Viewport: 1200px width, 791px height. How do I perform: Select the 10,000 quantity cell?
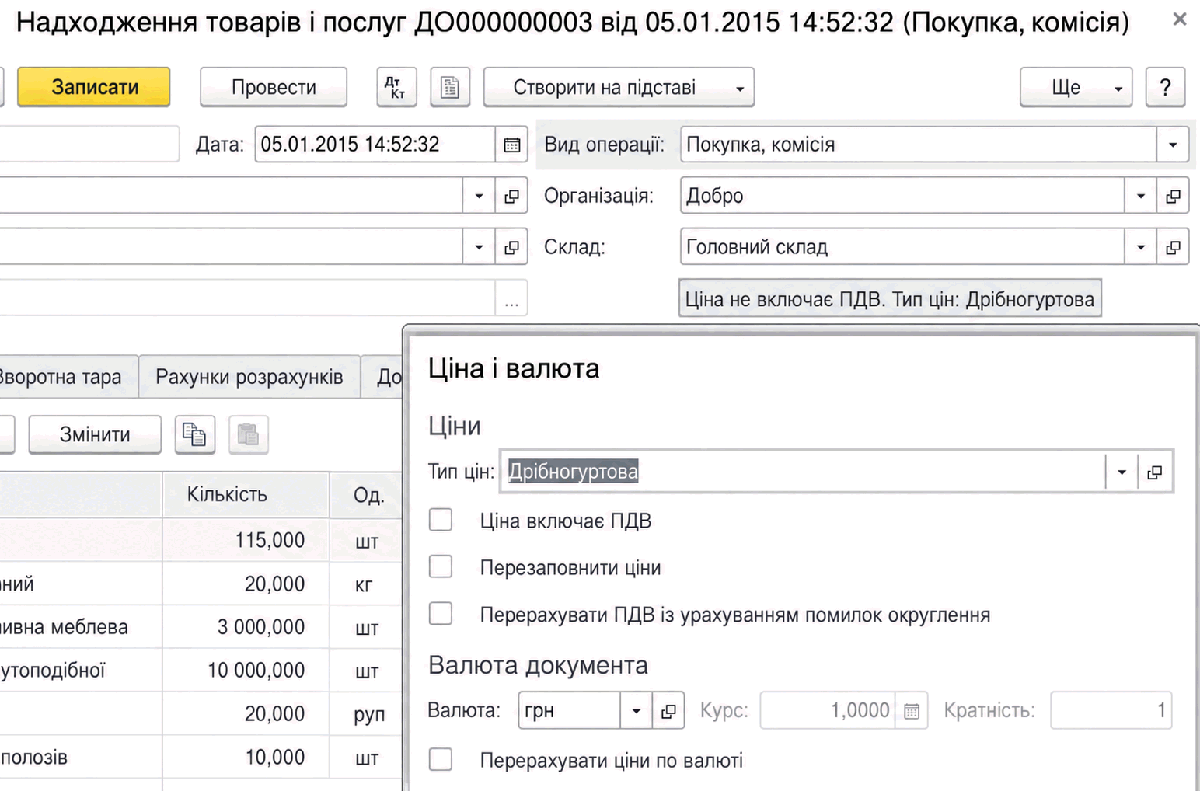pos(245,758)
